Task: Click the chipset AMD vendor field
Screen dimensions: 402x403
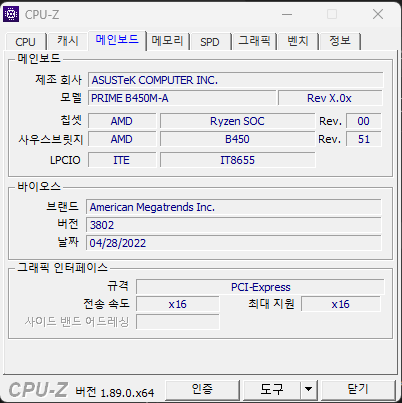Action: [x=122, y=121]
